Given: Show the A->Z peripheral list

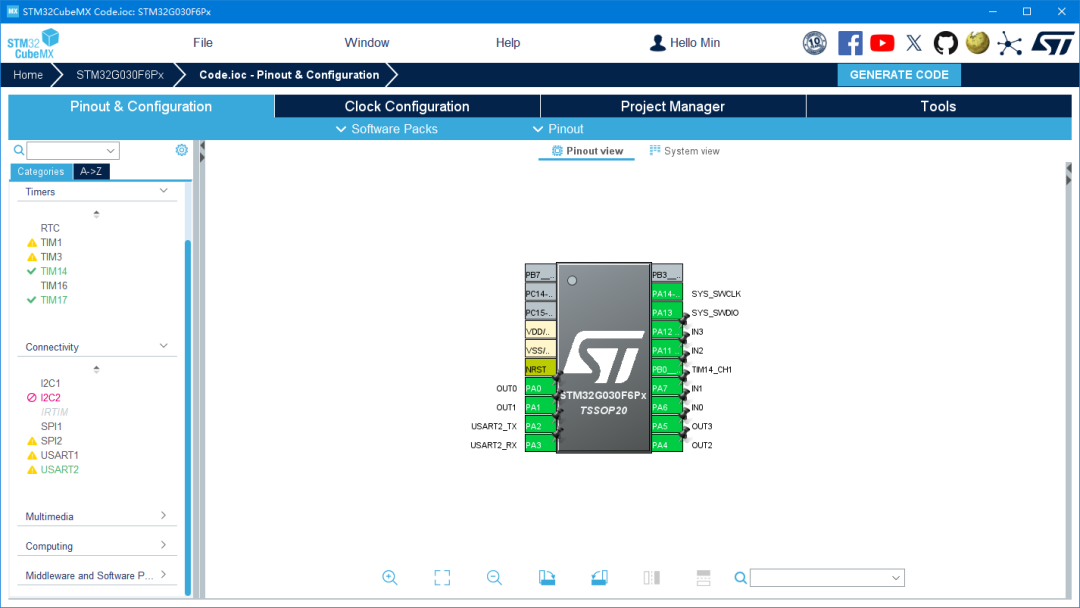Looking at the screenshot, I should 91,171.
